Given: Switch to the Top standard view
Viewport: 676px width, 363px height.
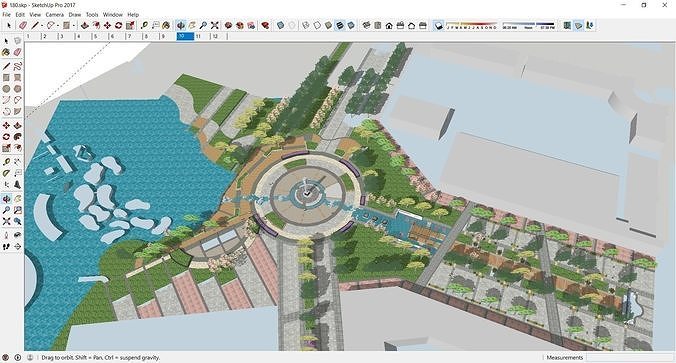Looking at the screenshot, I should click(378, 25).
